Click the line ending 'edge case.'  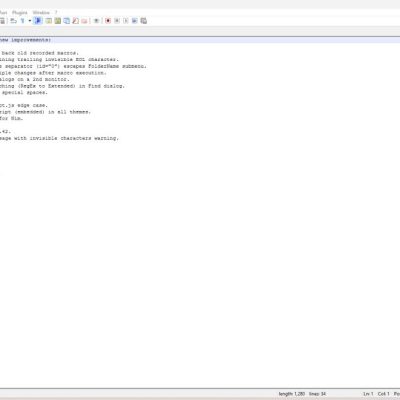(24, 105)
